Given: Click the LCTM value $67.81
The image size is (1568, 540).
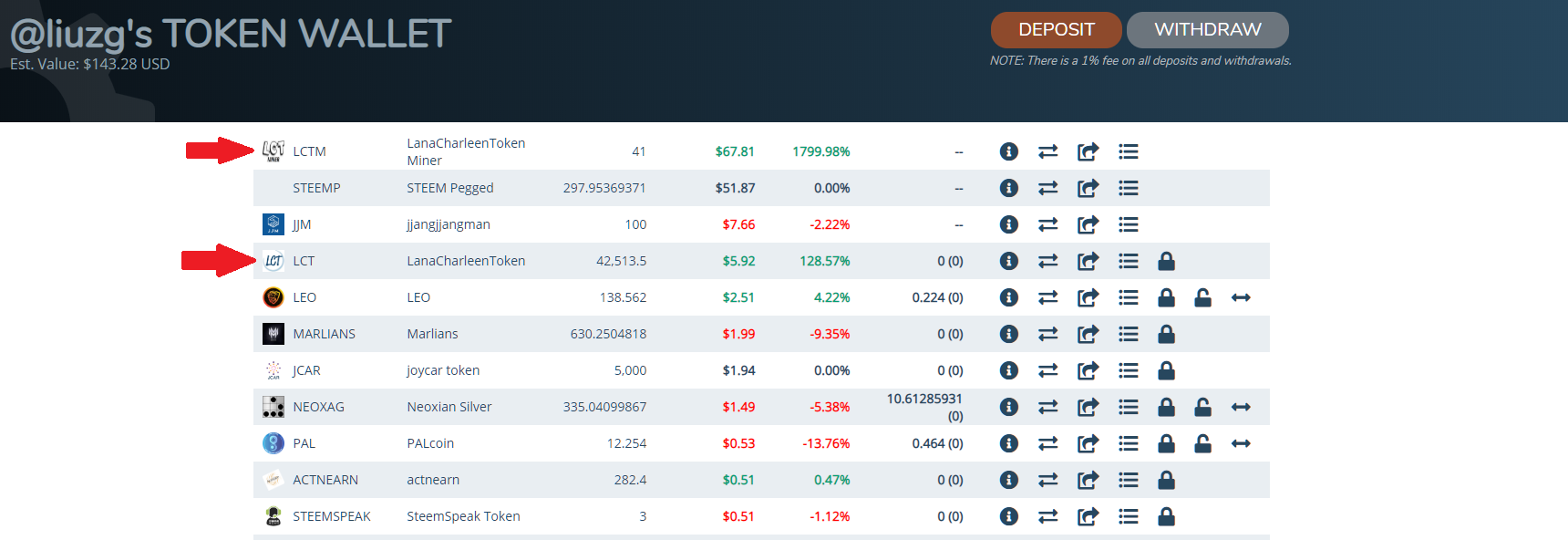Looking at the screenshot, I should coord(735,151).
